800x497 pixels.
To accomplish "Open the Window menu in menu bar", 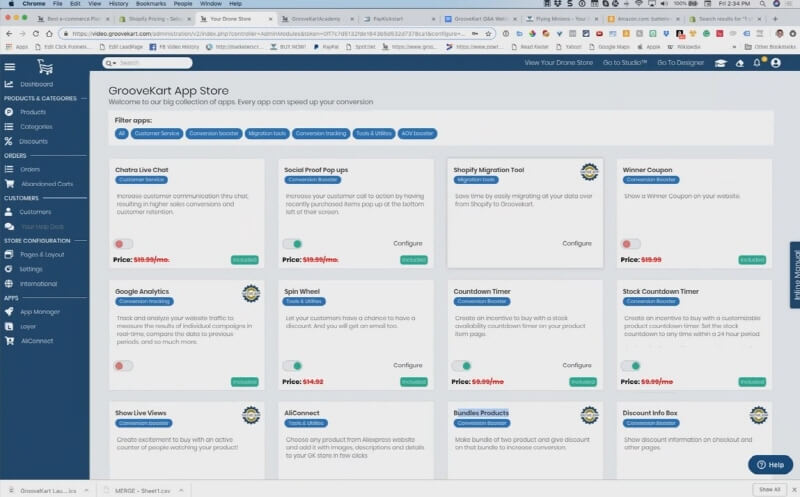I will click(x=211, y=4).
